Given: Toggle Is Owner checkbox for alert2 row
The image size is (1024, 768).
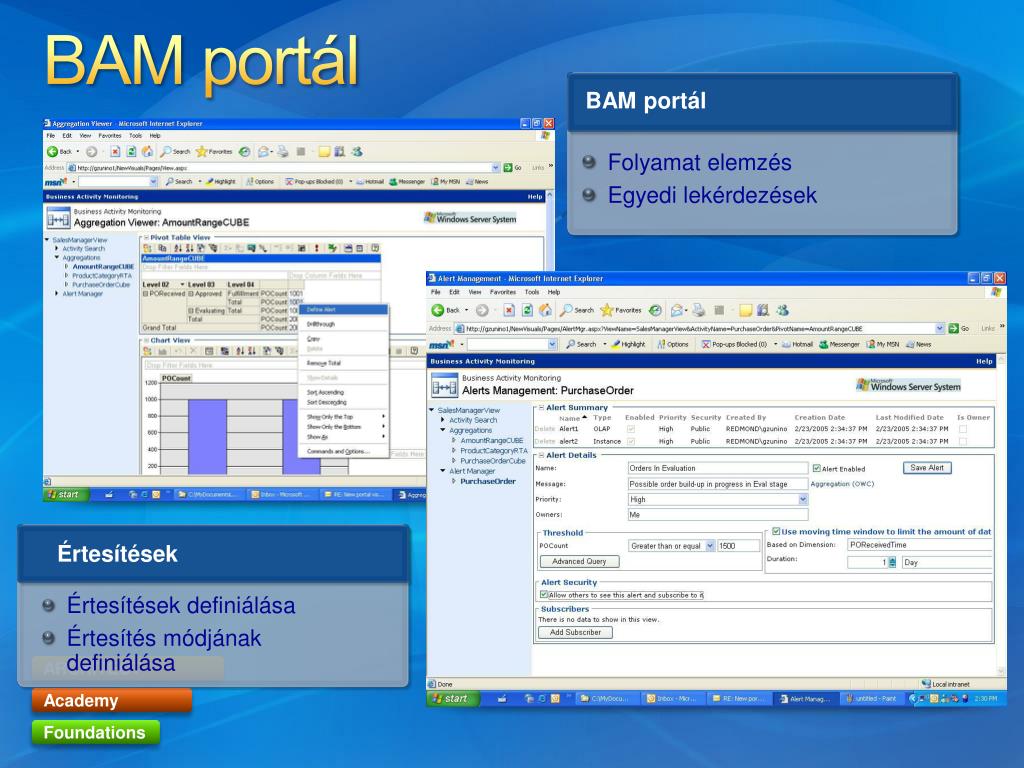Looking at the screenshot, I should pos(963,441).
